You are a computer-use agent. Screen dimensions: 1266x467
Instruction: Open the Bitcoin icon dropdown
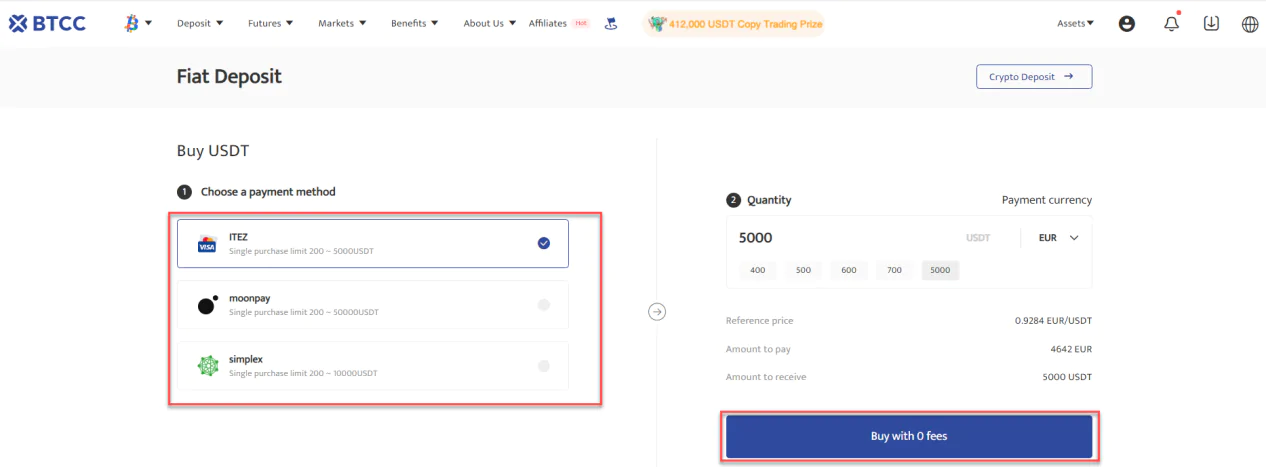[x=138, y=23]
